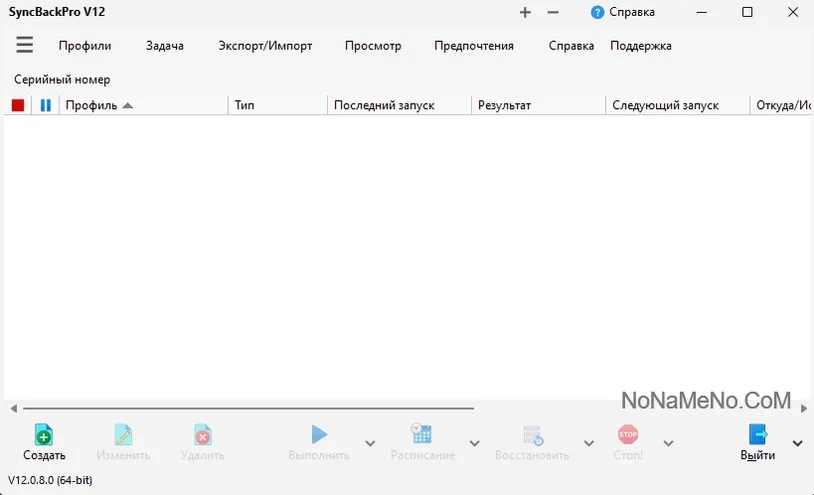814x495 pixels.
Task: Expand the dropdown arrow beside Выполнить
Action: tap(370, 444)
